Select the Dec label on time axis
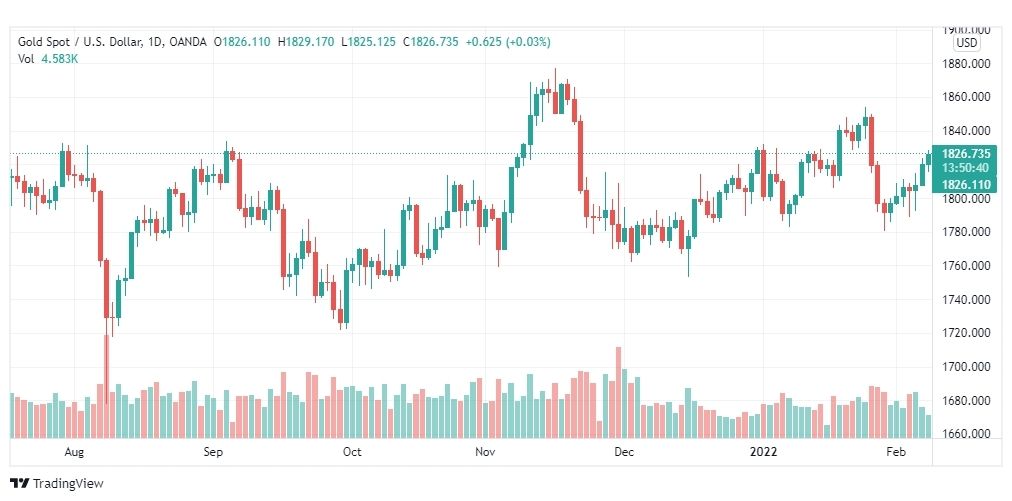Screen dimensions: 1012x501 pyautogui.click(x=624, y=452)
